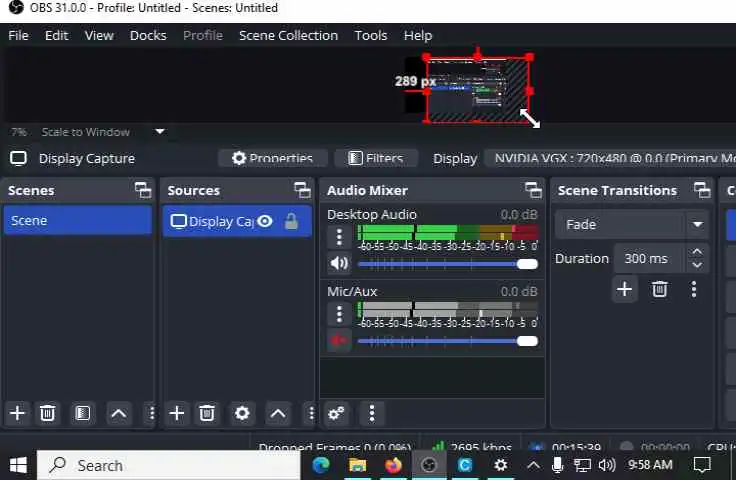Show hidden system tray icons
This screenshot has height=480, width=736.
(x=533, y=465)
